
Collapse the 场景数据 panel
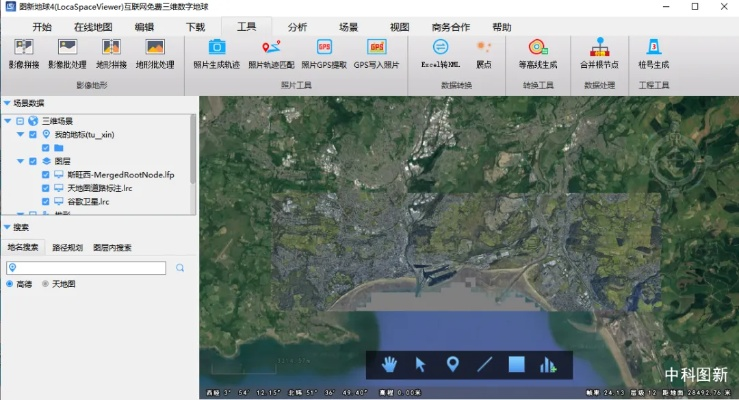[x=7, y=103]
